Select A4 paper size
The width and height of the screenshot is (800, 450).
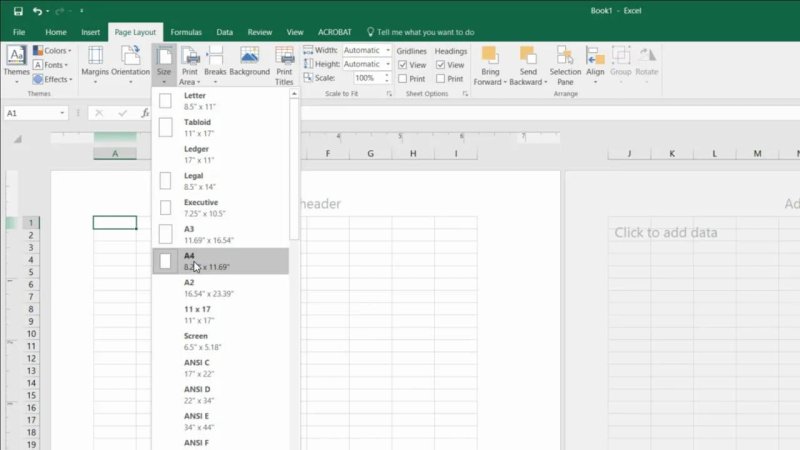coord(221,261)
